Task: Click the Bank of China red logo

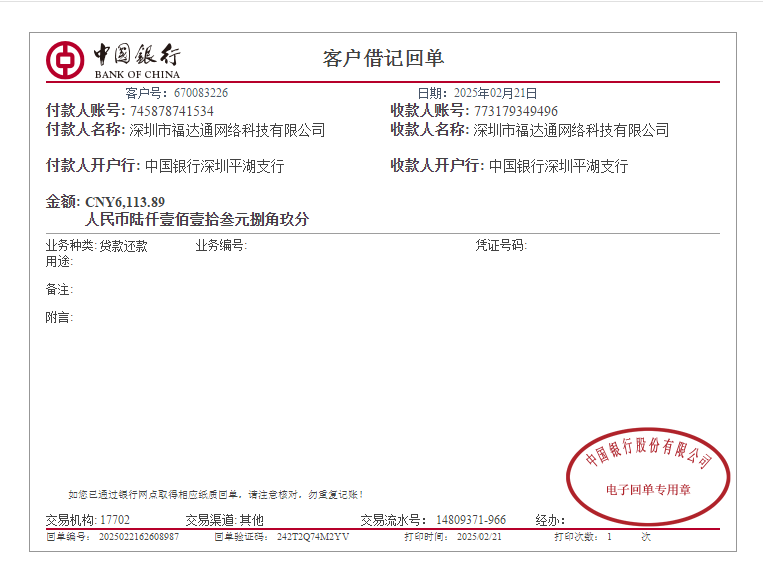Action: click(x=65, y=60)
